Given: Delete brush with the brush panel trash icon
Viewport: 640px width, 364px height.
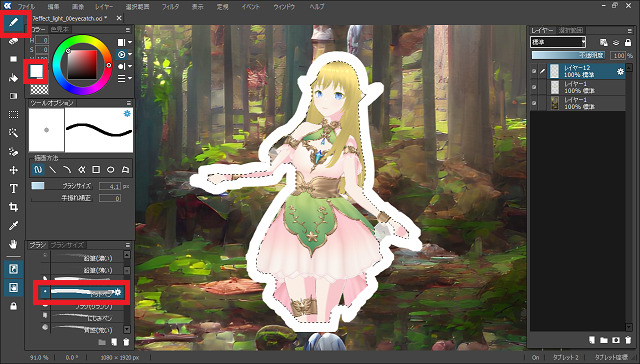Looking at the screenshot, I should coord(126,342).
